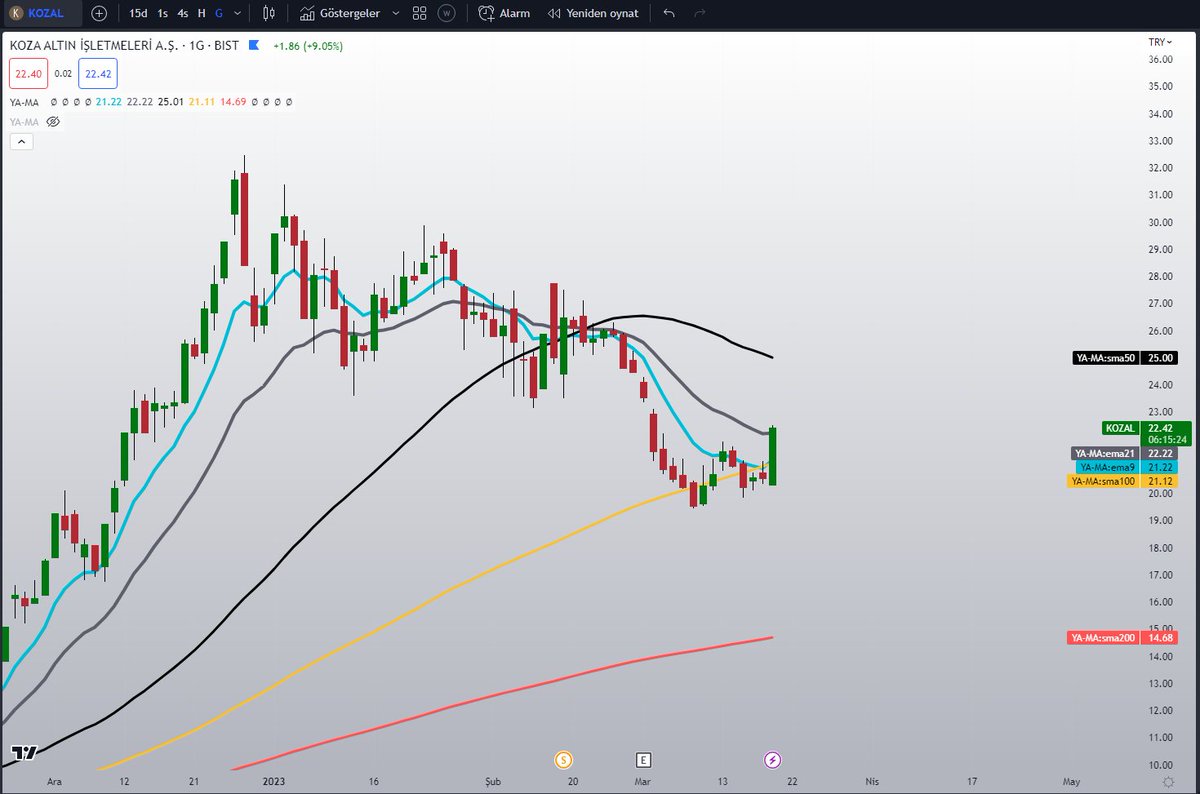Click the red 22.40 sell price box

(x=26, y=73)
